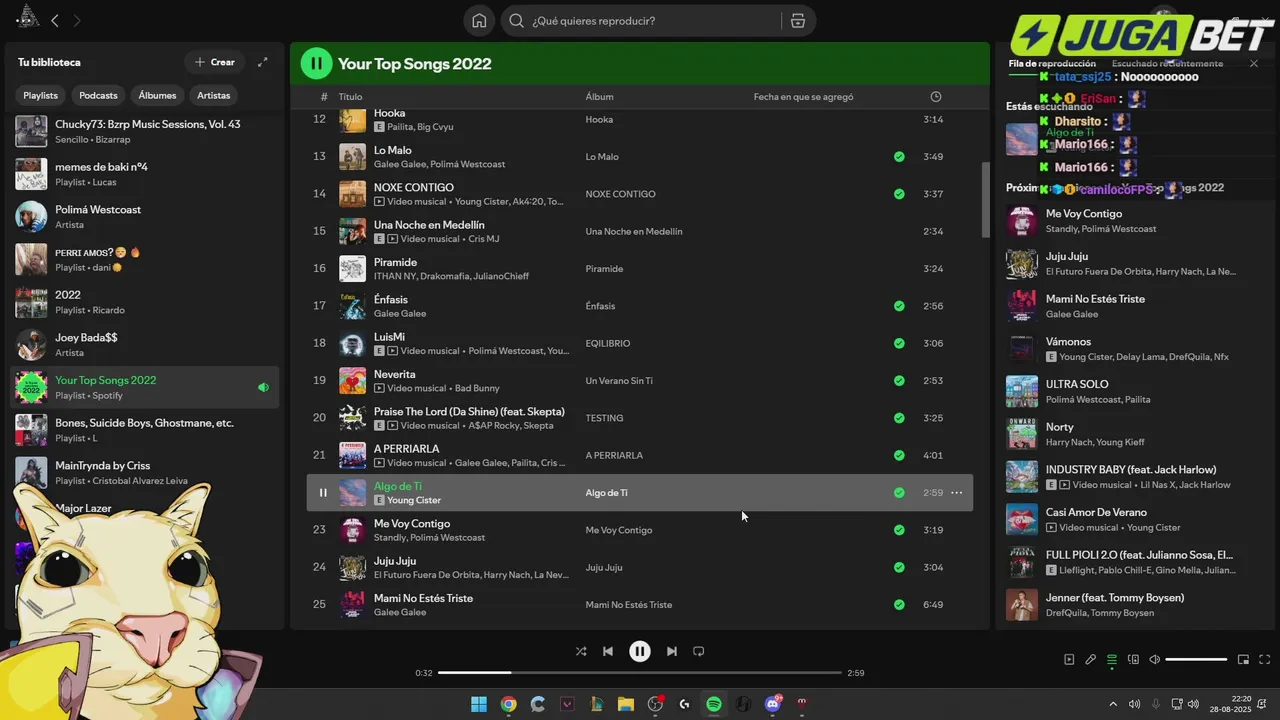The width and height of the screenshot is (1280, 720).
Task: Open the three-dot options for Algo de Ti
Action: (956, 492)
